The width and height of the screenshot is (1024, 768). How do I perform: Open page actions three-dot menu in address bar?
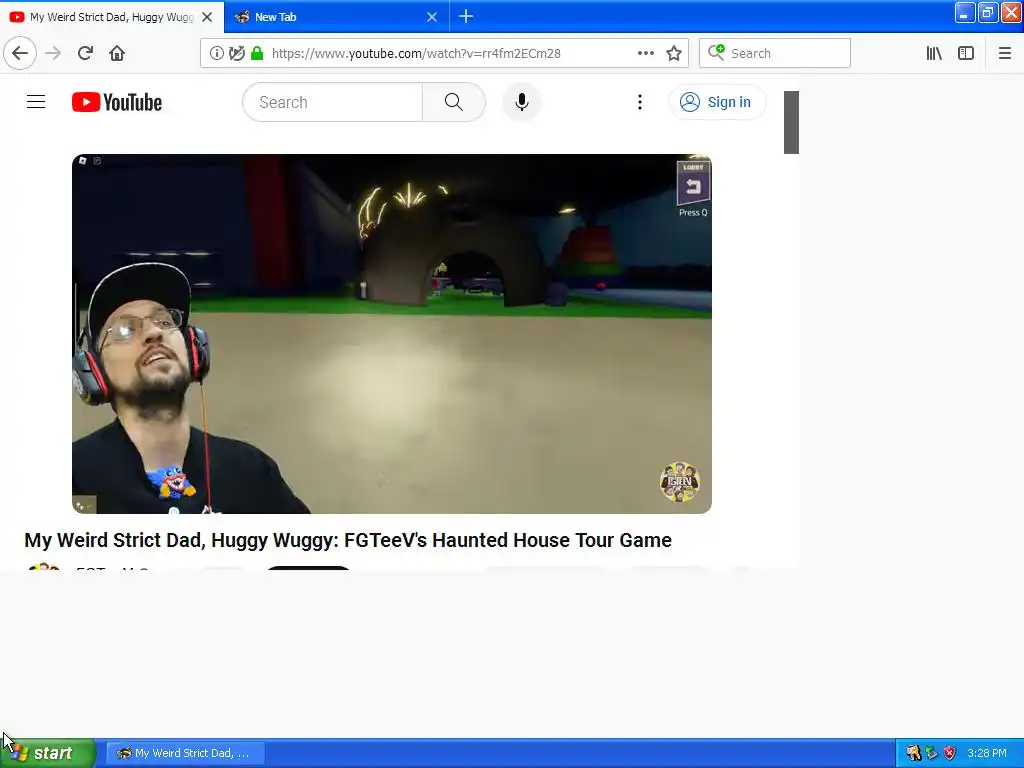pyautogui.click(x=645, y=53)
